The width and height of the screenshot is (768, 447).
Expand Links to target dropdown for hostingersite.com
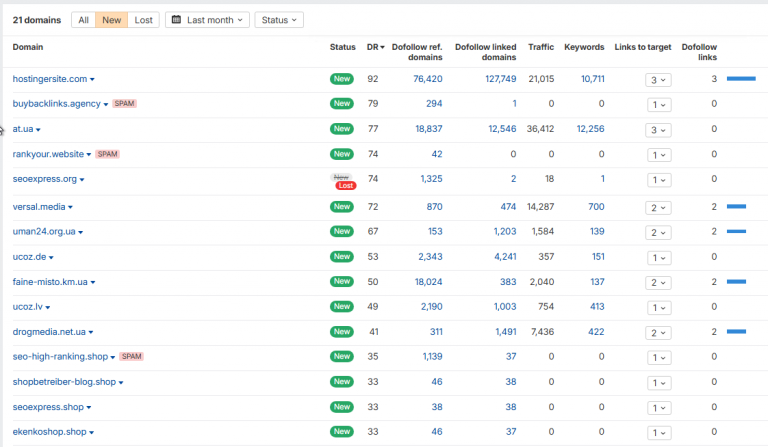658,80
